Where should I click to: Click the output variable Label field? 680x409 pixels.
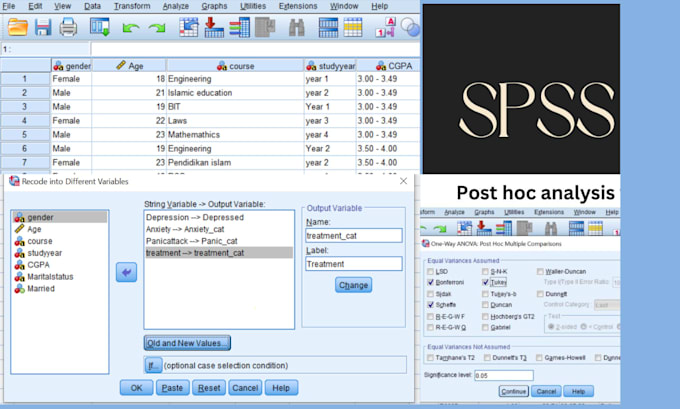pos(353,264)
